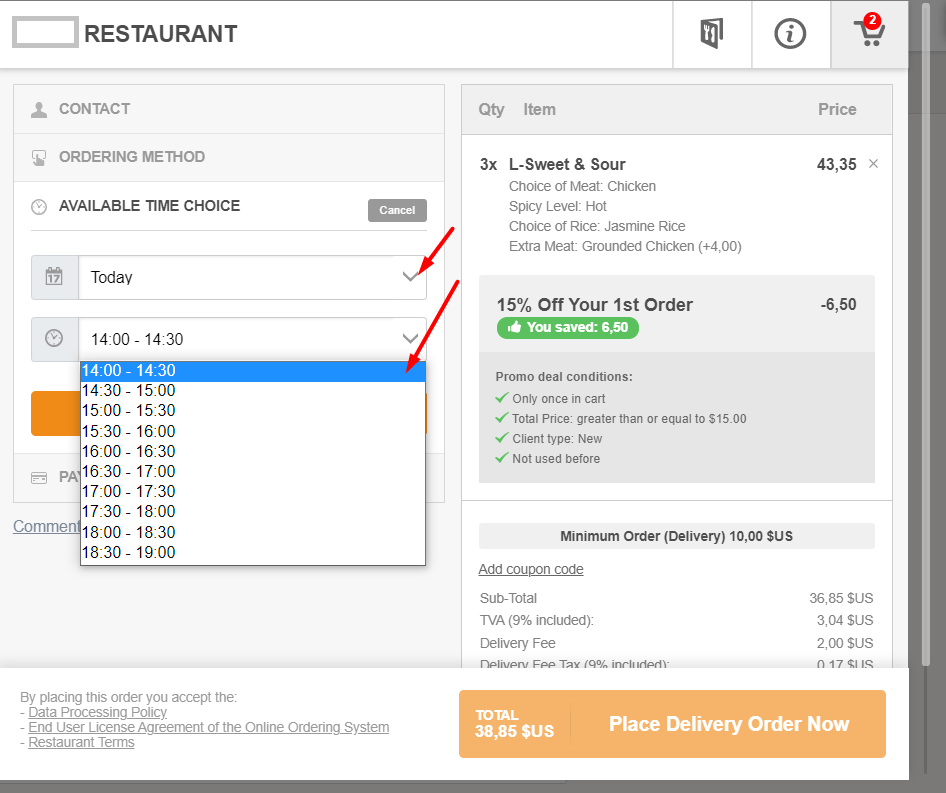Select the 14:00 - 14:30 time slot option

(253, 371)
